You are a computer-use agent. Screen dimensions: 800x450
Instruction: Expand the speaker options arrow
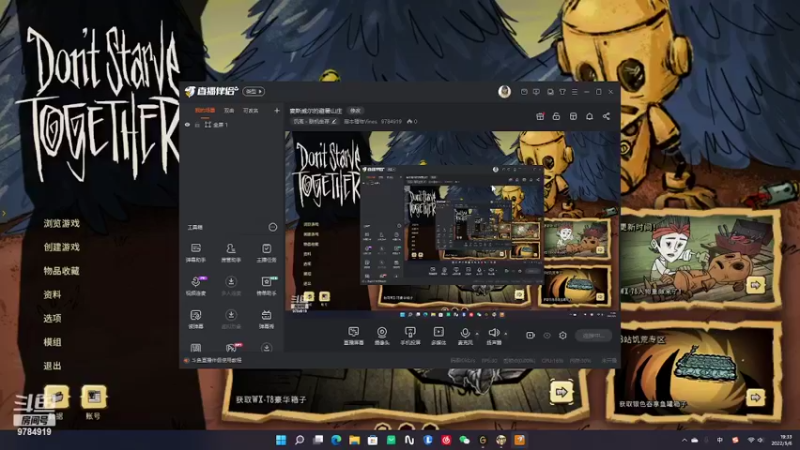pos(506,334)
